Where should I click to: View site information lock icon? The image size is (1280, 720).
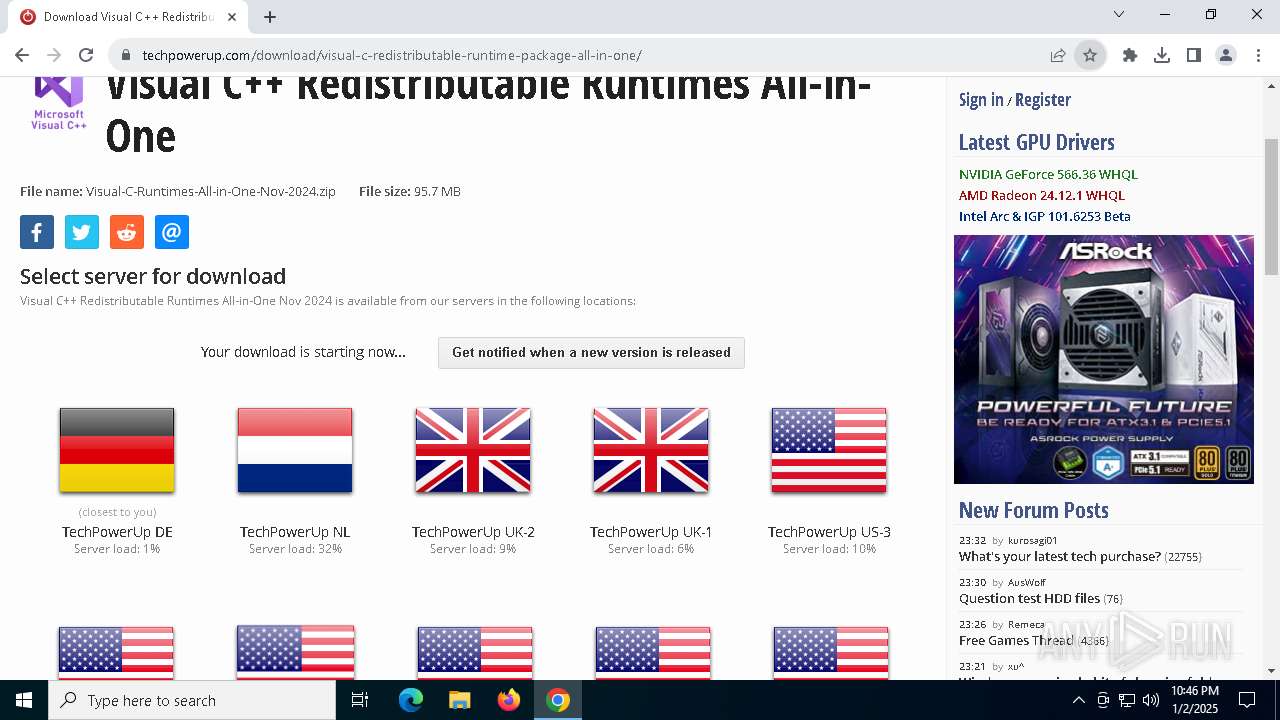[125, 55]
